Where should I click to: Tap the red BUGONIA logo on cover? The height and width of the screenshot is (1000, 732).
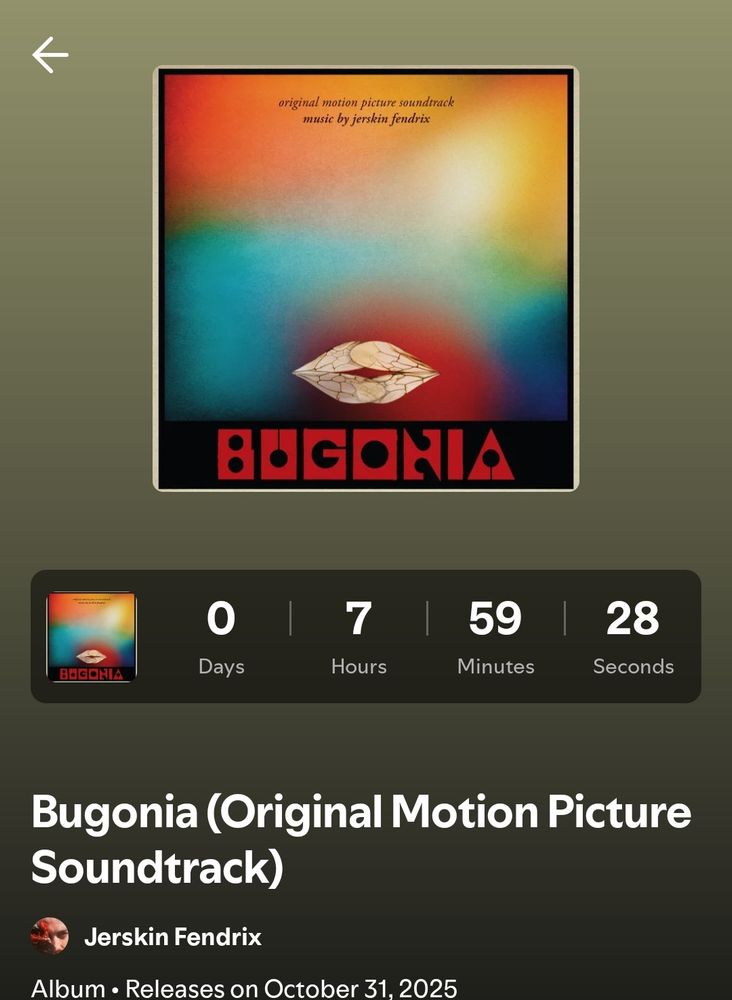tap(366, 454)
